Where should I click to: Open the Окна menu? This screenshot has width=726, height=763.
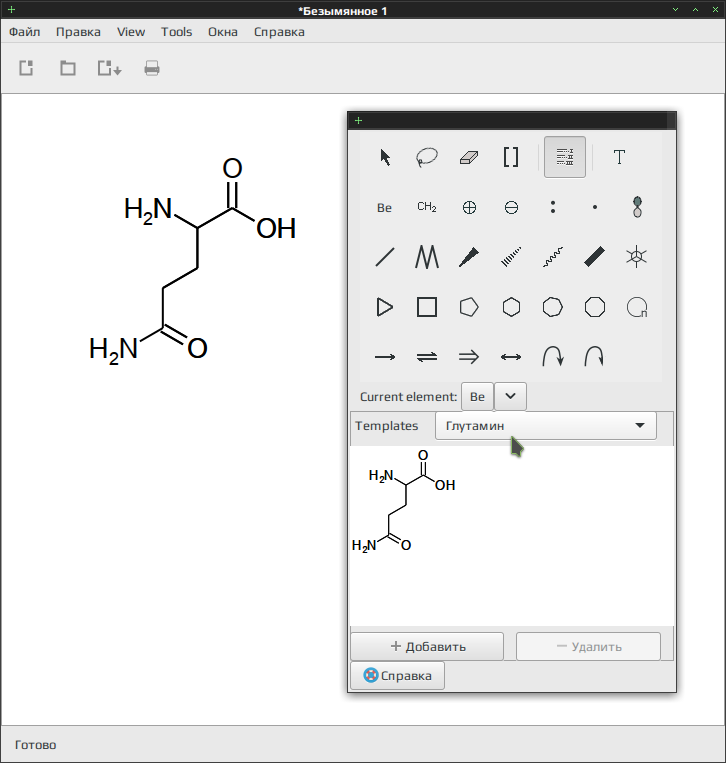click(223, 32)
